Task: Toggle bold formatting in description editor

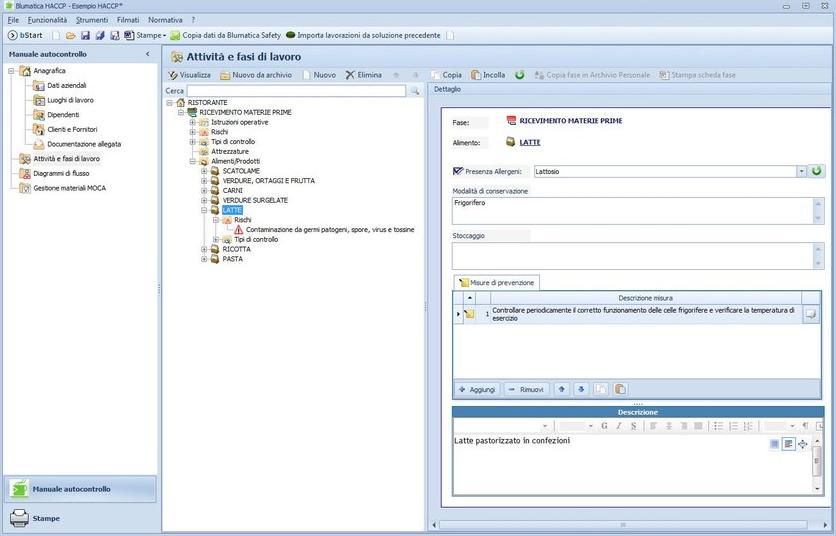Action: coord(603,426)
